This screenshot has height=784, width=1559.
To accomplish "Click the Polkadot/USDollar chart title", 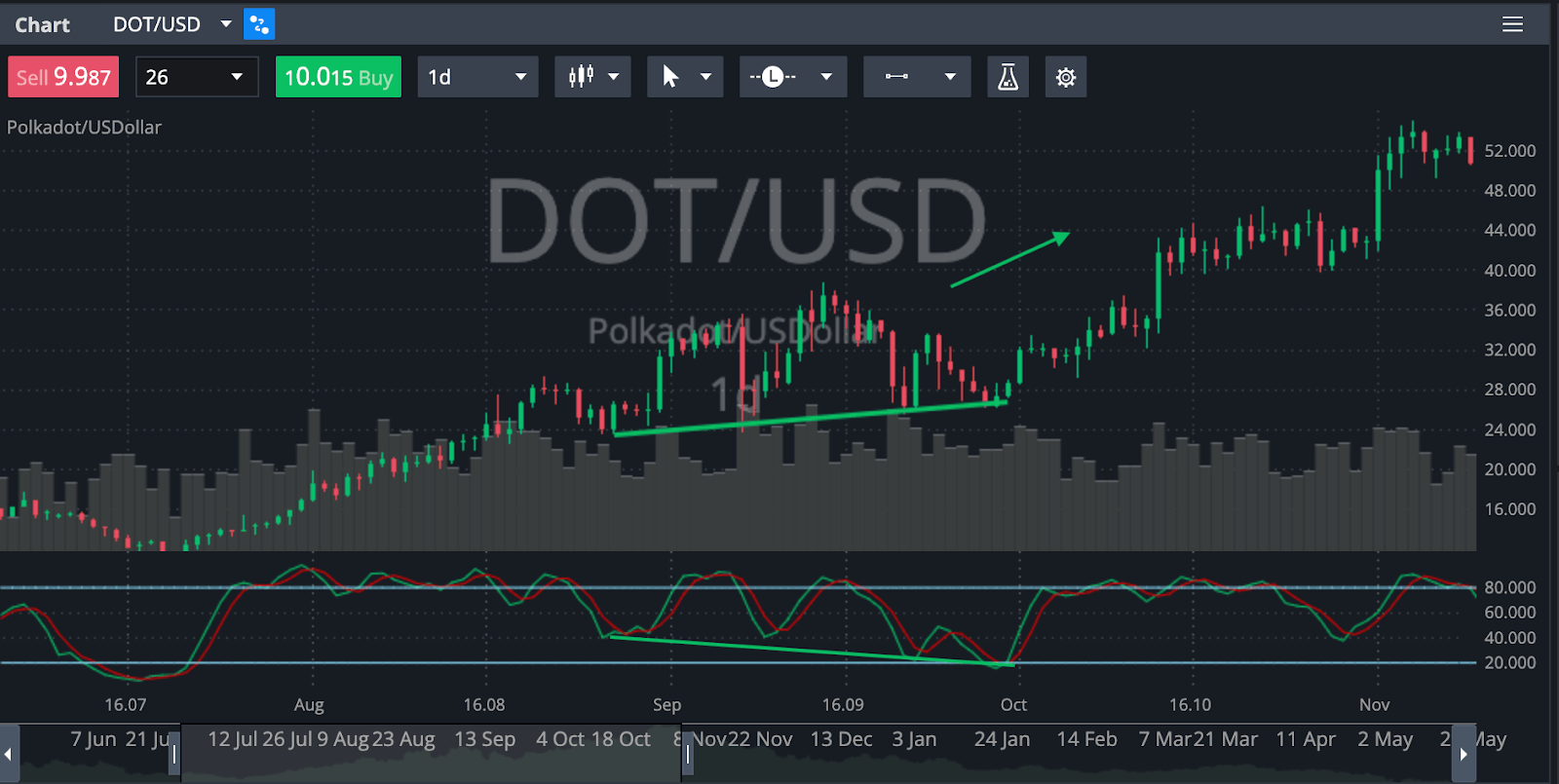I will tap(84, 128).
